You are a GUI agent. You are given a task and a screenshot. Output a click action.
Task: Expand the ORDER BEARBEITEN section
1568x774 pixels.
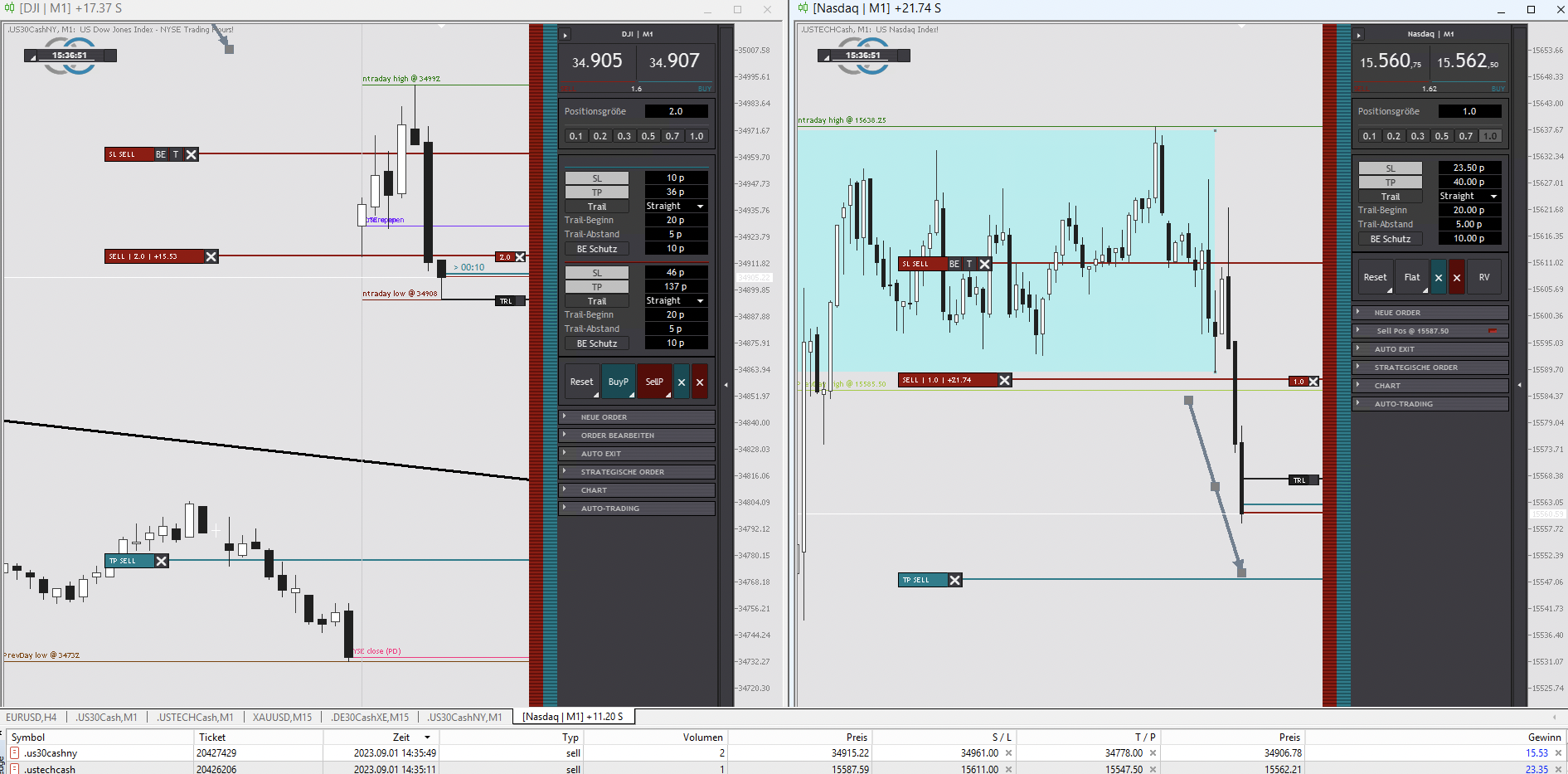coord(637,436)
